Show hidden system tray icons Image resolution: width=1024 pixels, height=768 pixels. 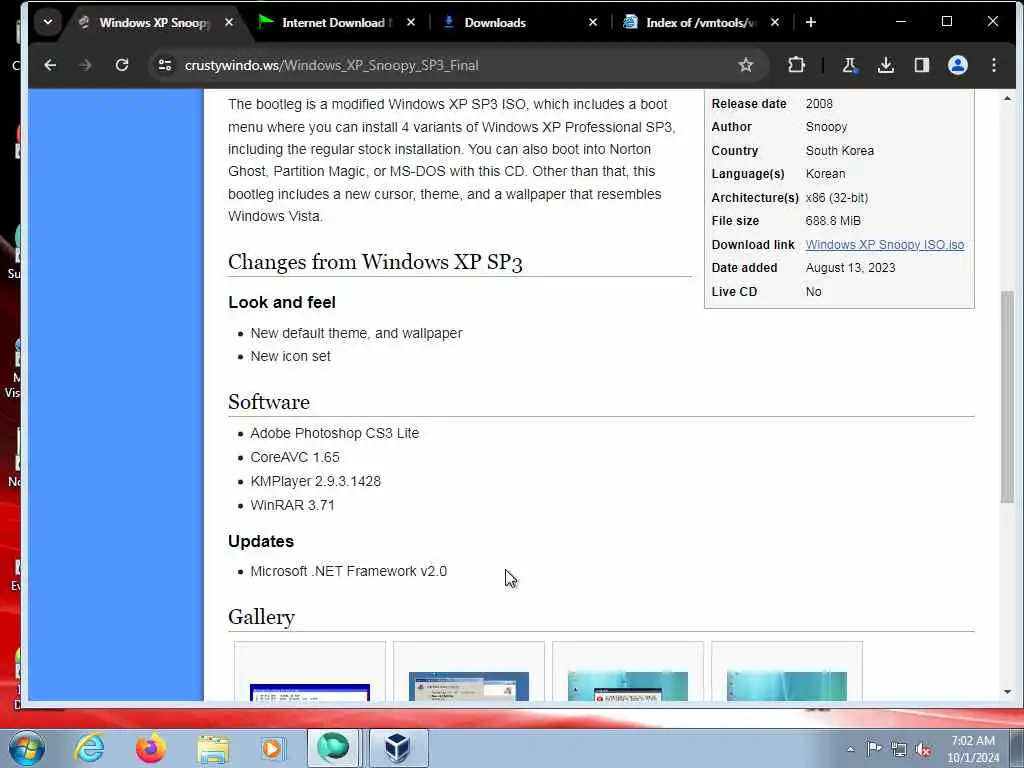coord(850,749)
